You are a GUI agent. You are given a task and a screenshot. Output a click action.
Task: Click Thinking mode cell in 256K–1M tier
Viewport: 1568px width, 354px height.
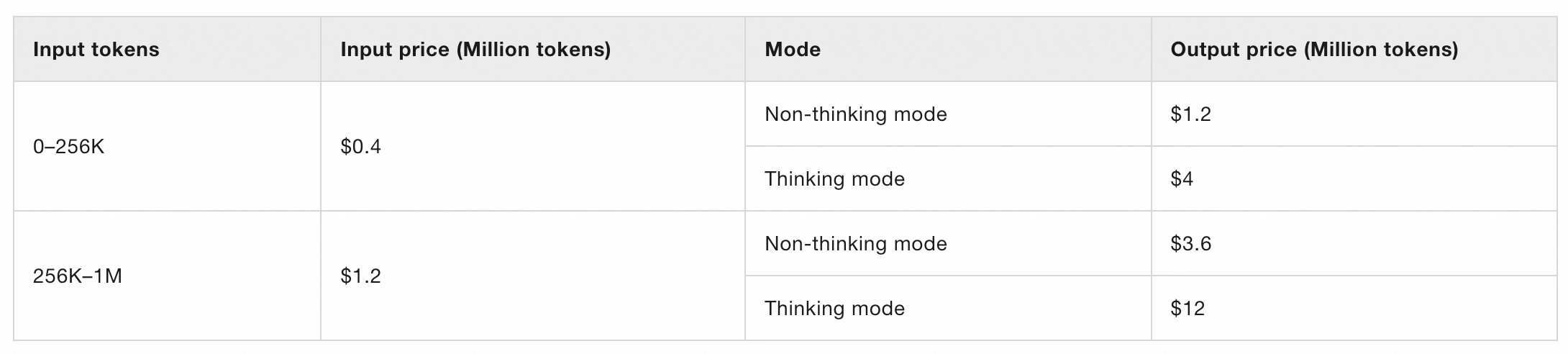click(x=834, y=309)
